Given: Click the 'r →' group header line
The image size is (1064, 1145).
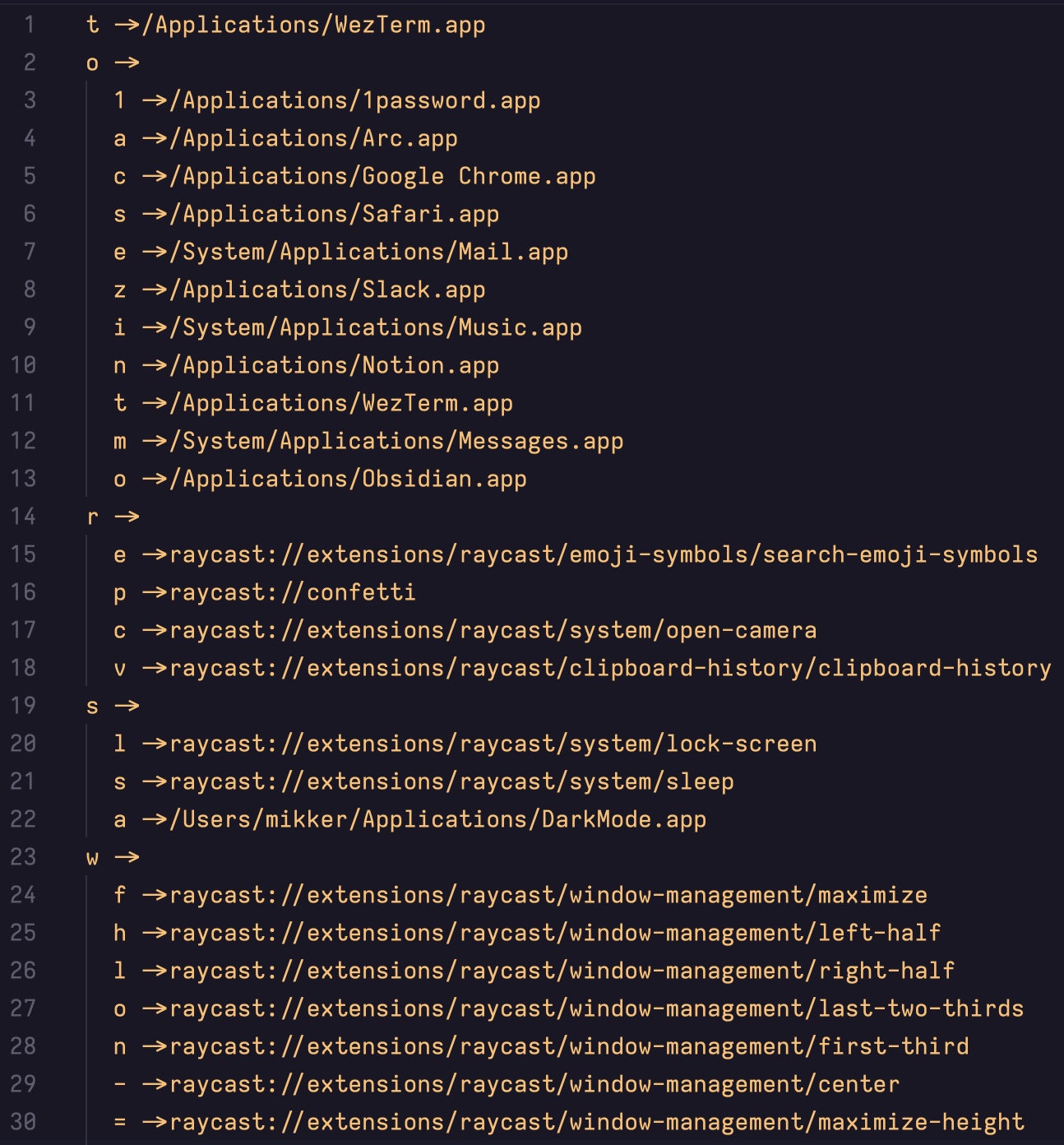Looking at the screenshot, I should pyautogui.click(x=112, y=517).
